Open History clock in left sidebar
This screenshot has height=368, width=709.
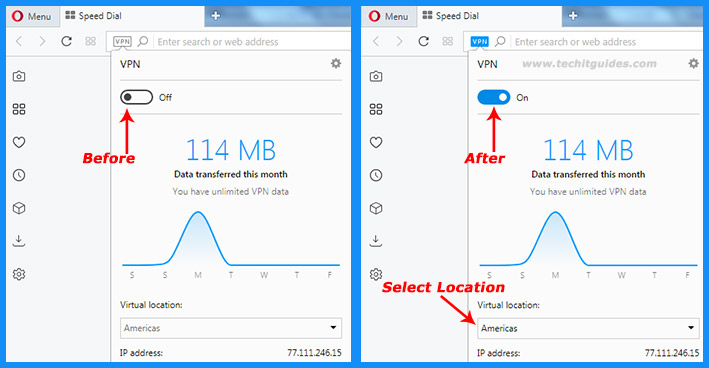click(x=19, y=175)
